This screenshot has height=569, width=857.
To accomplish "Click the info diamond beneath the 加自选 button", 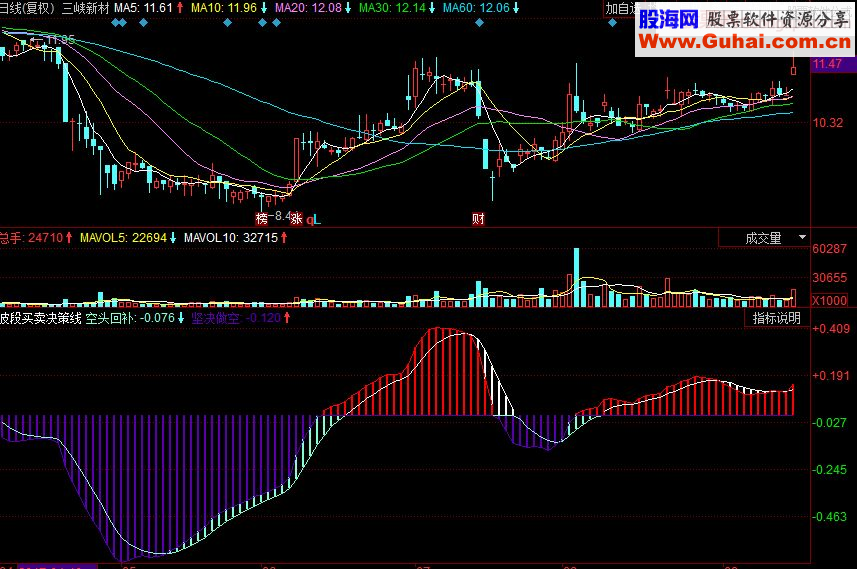I will 613,23.
